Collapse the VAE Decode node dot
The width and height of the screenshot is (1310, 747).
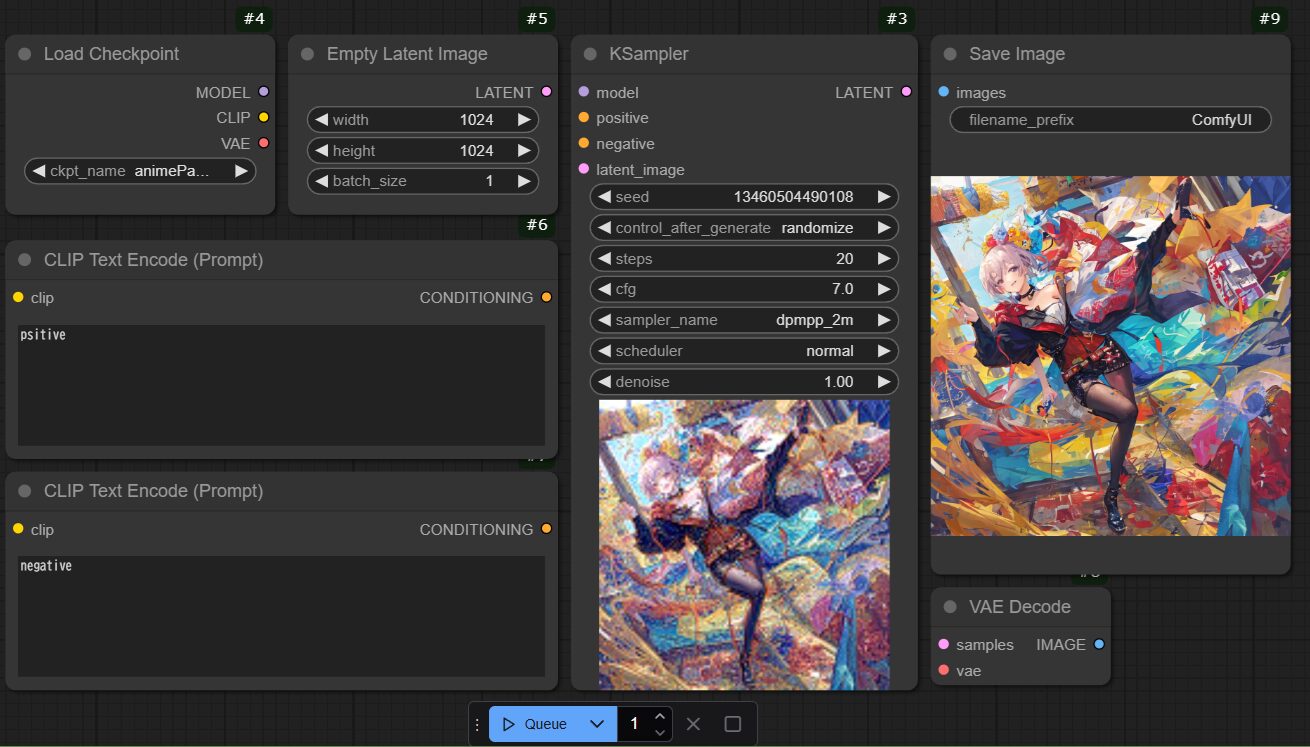point(950,607)
